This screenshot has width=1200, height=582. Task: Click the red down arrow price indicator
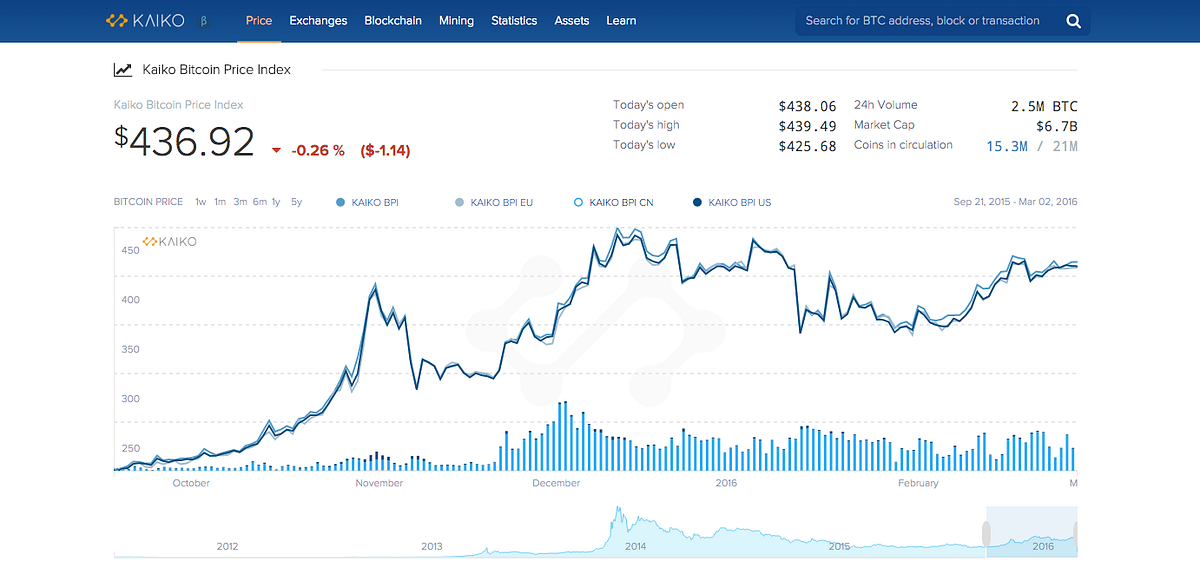coord(276,151)
